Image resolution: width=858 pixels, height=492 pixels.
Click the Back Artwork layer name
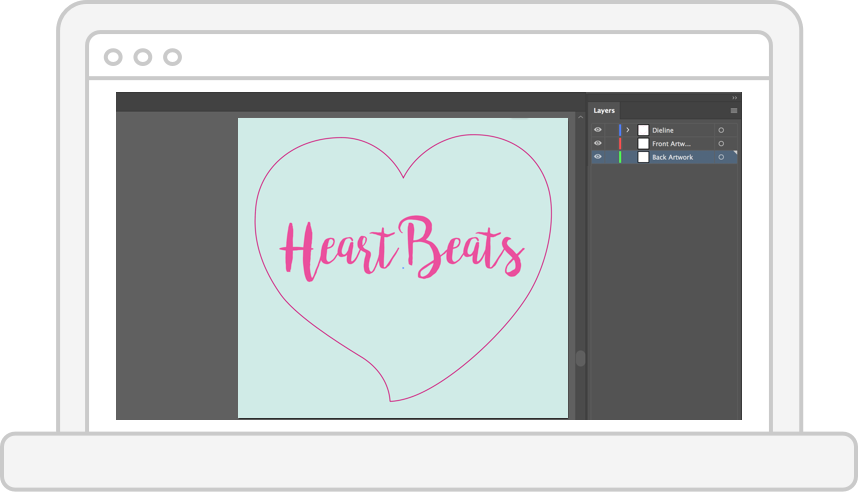click(672, 157)
